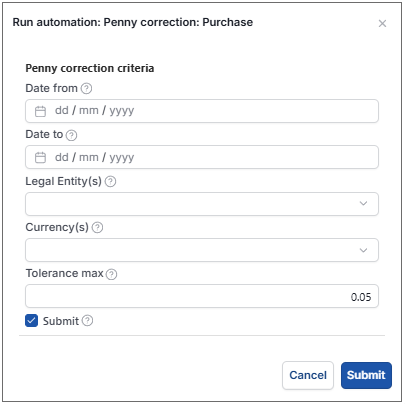Expand the Legal Entity(s) dropdown

coord(202,204)
